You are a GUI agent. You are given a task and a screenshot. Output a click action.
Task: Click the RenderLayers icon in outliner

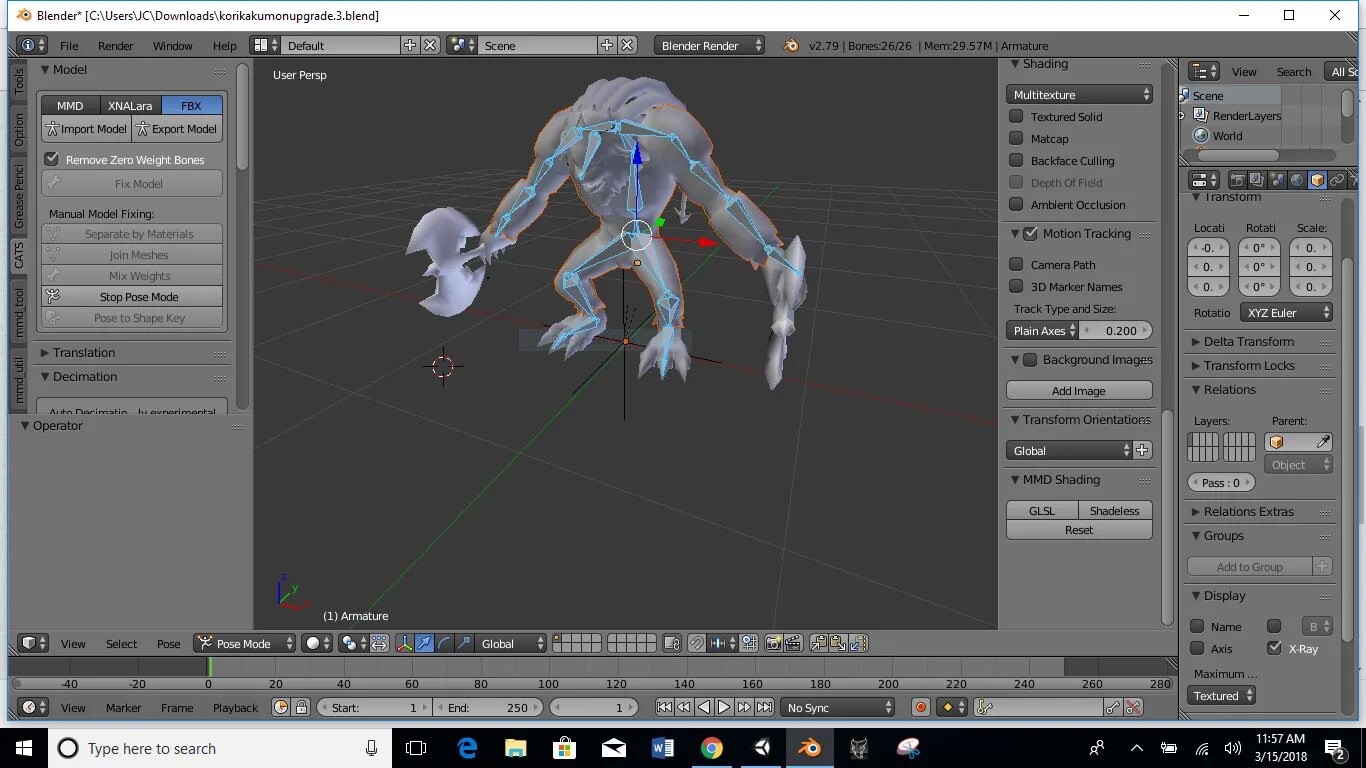coord(1202,116)
